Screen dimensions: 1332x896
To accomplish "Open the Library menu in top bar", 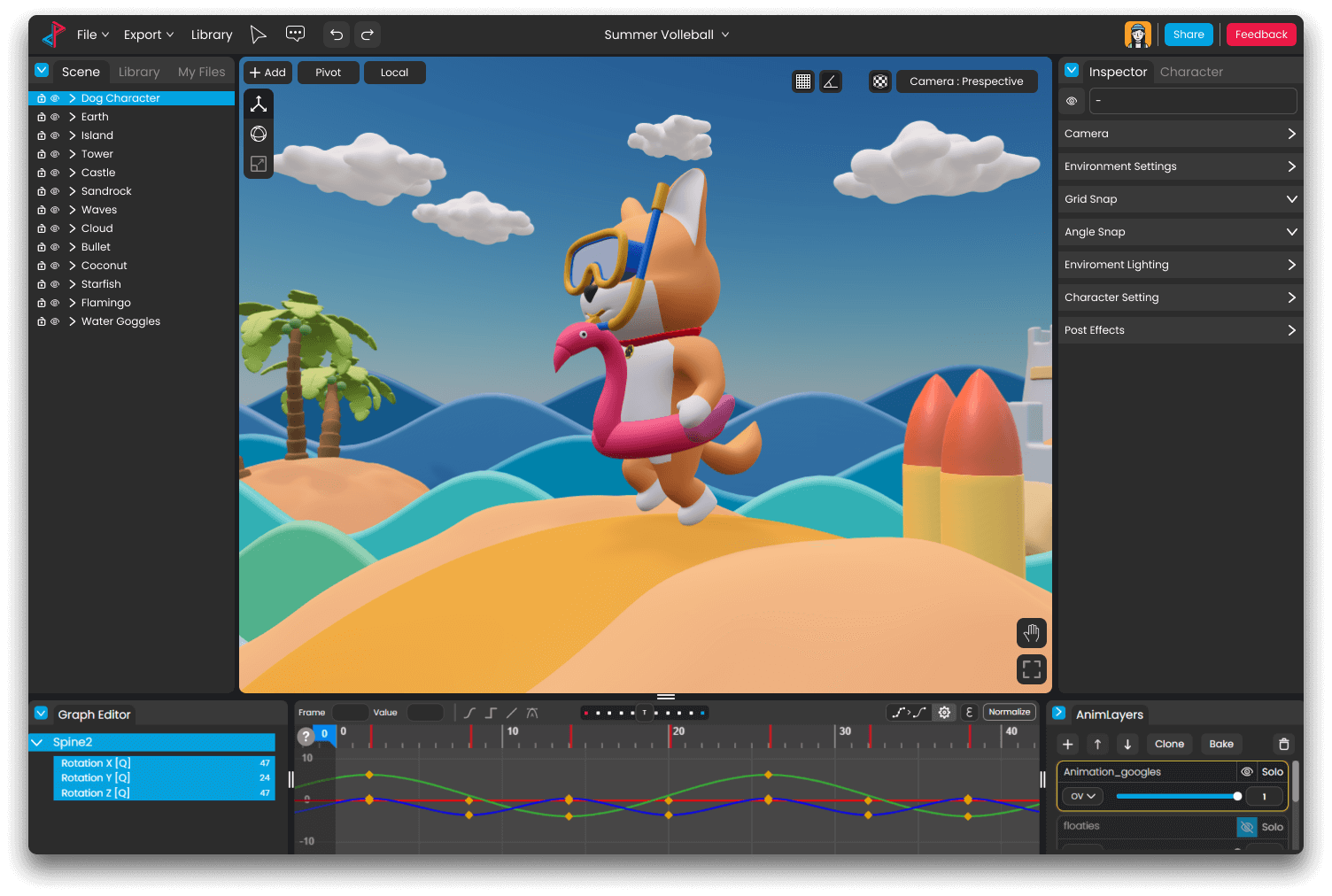I will 212,35.
